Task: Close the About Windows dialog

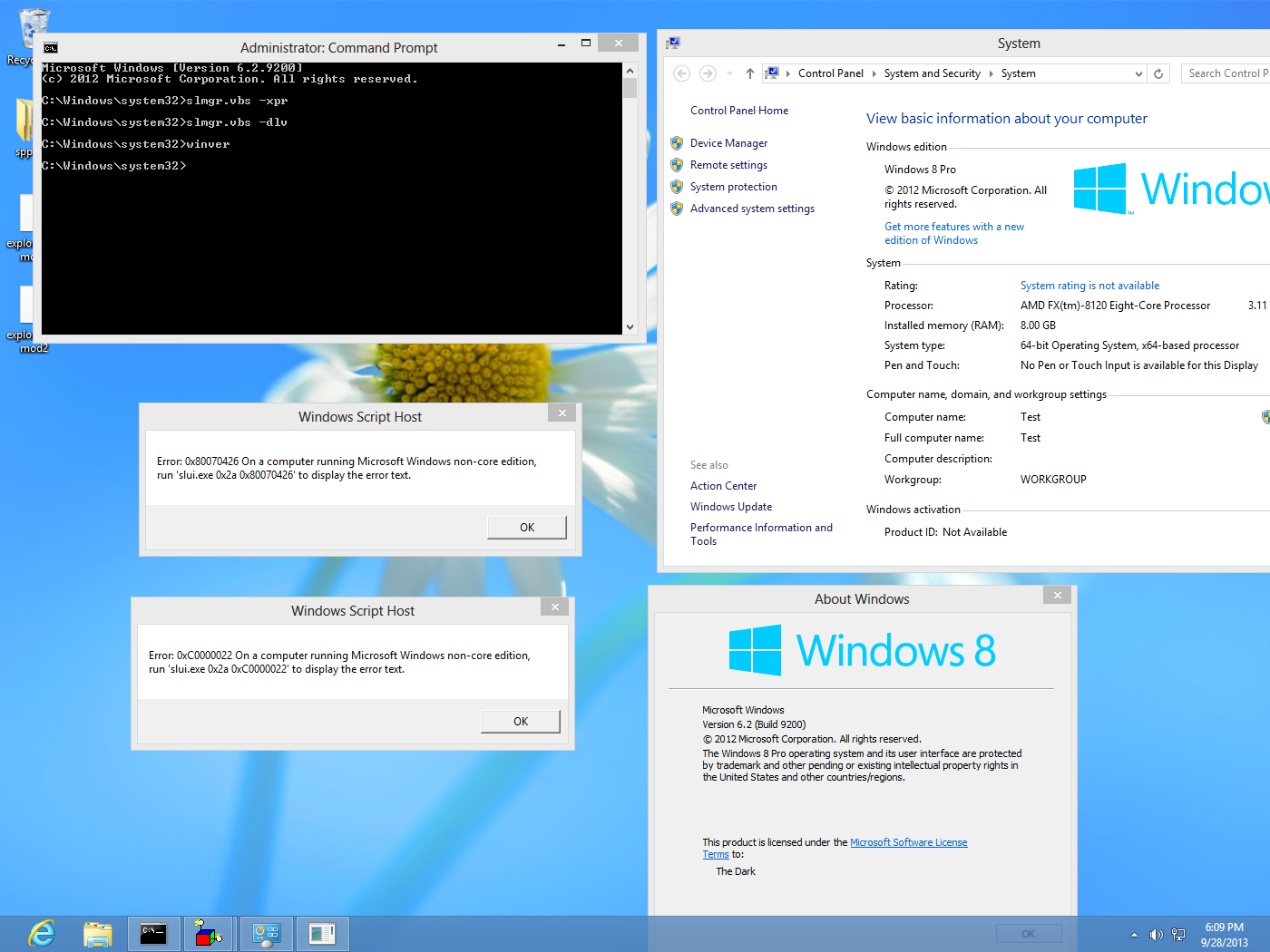Action: click(x=1058, y=595)
